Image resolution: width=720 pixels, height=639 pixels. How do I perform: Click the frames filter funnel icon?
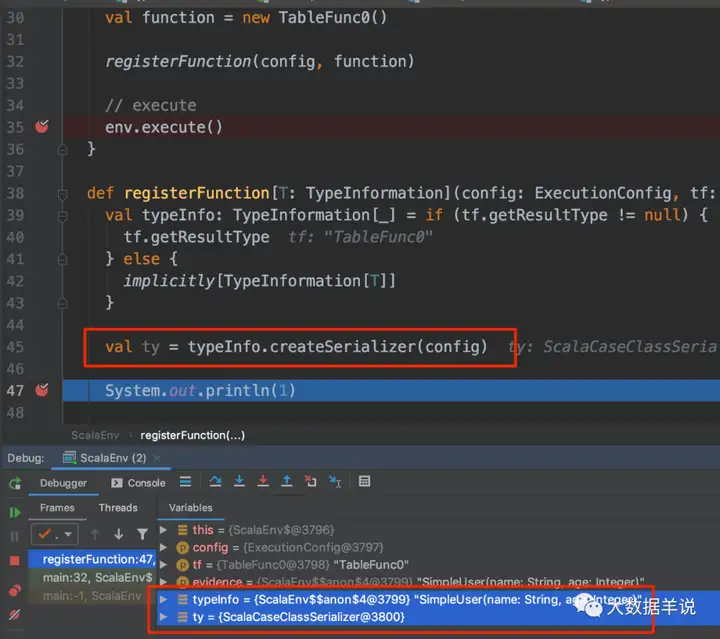coord(142,534)
